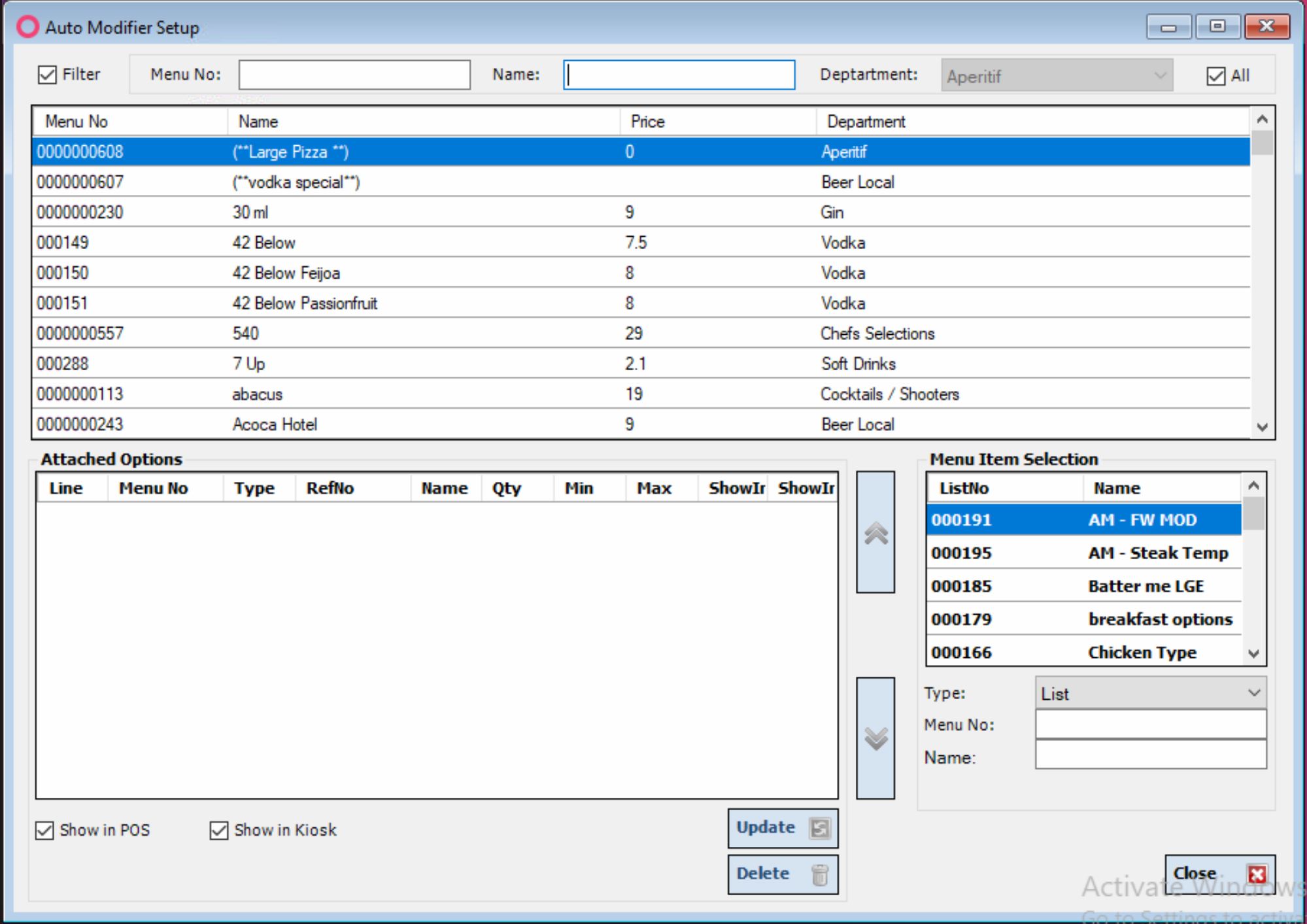Click Name field in Menu Item Selection

[x=1151, y=755]
